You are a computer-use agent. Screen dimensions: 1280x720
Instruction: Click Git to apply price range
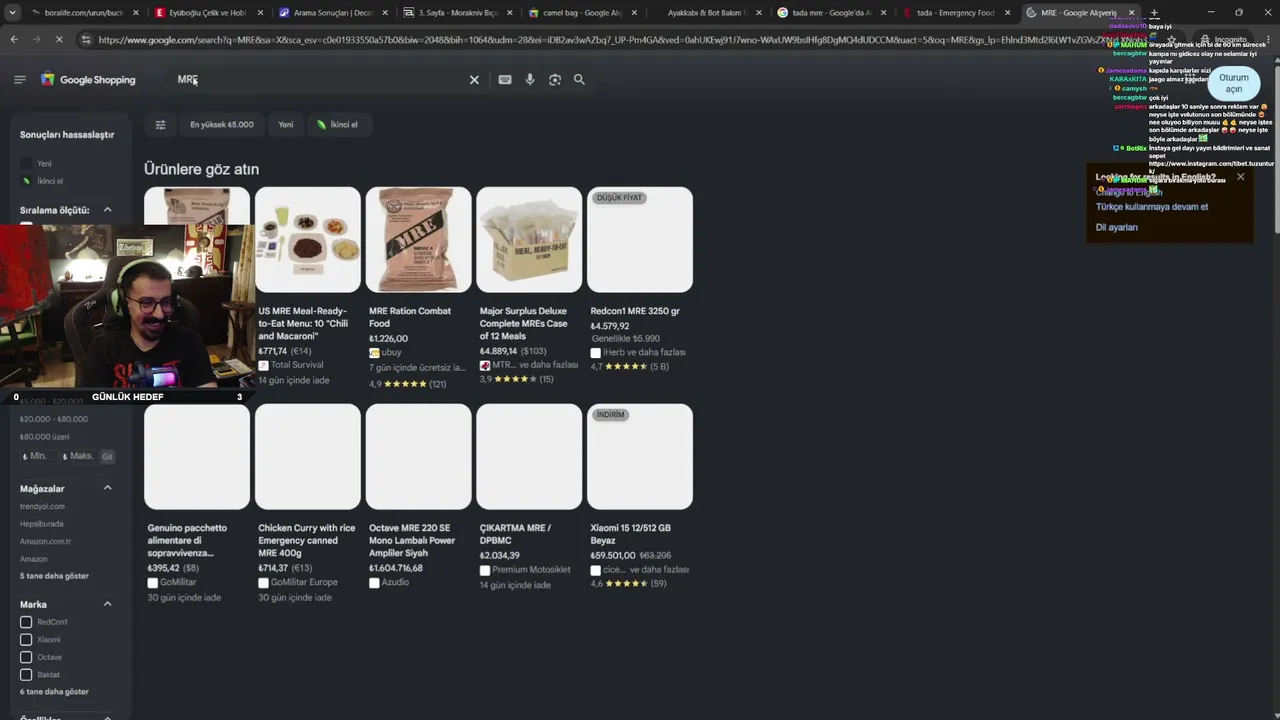click(107, 457)
